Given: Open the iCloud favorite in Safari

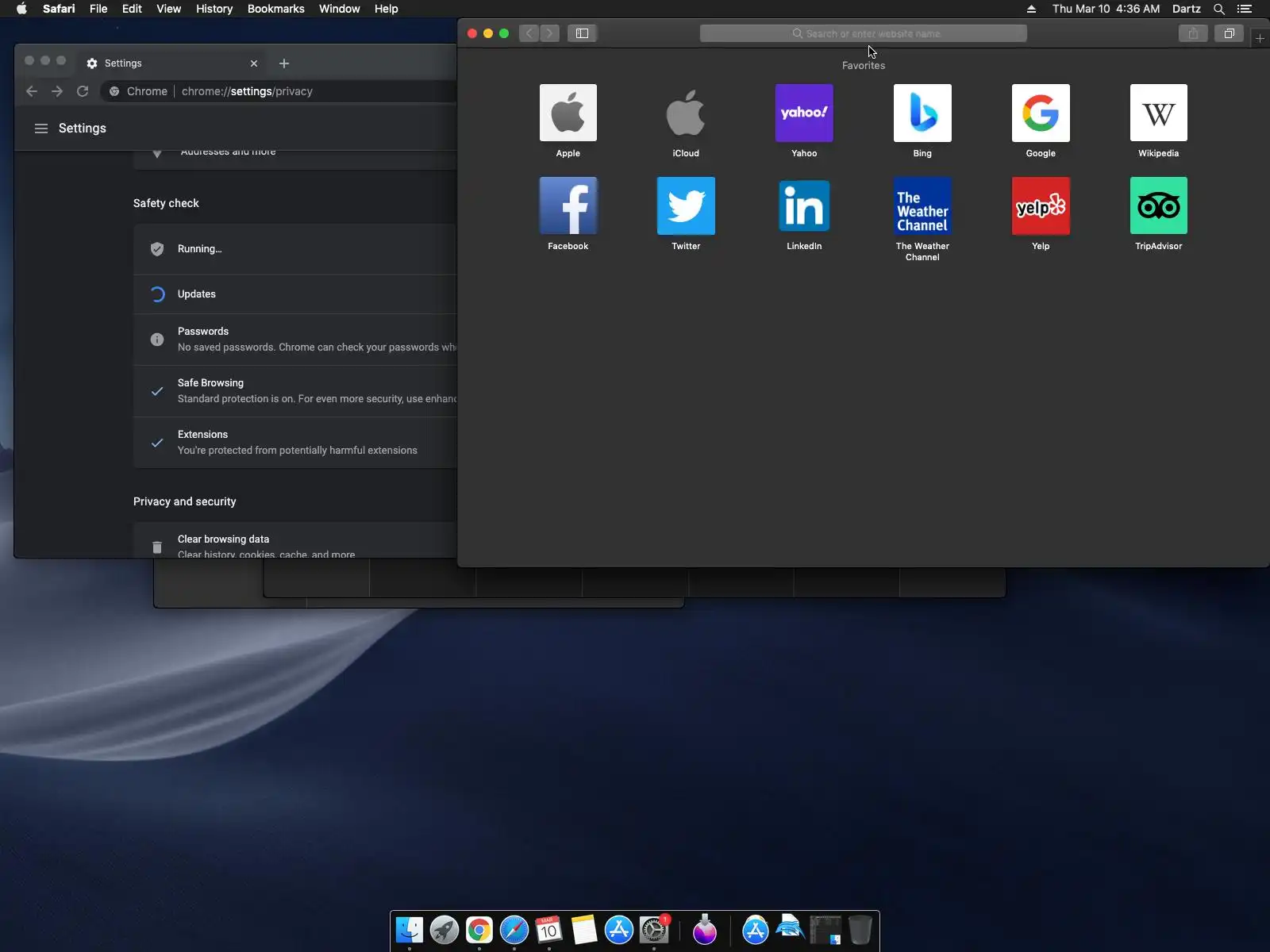Looking at the screenshot, I should coord(686,113).
